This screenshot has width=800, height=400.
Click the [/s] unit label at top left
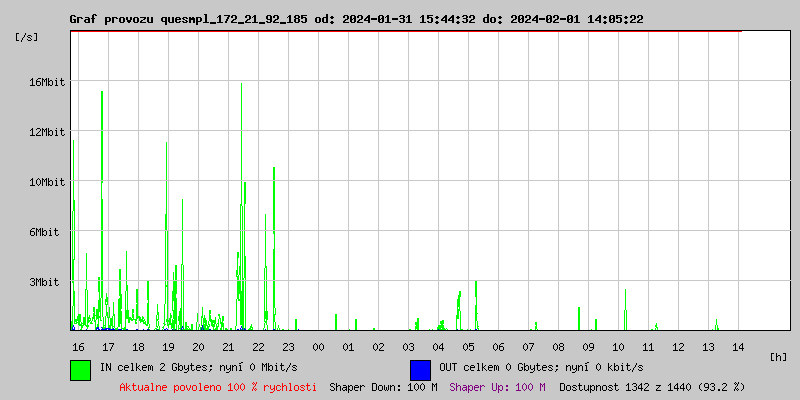tap(28, 37)
